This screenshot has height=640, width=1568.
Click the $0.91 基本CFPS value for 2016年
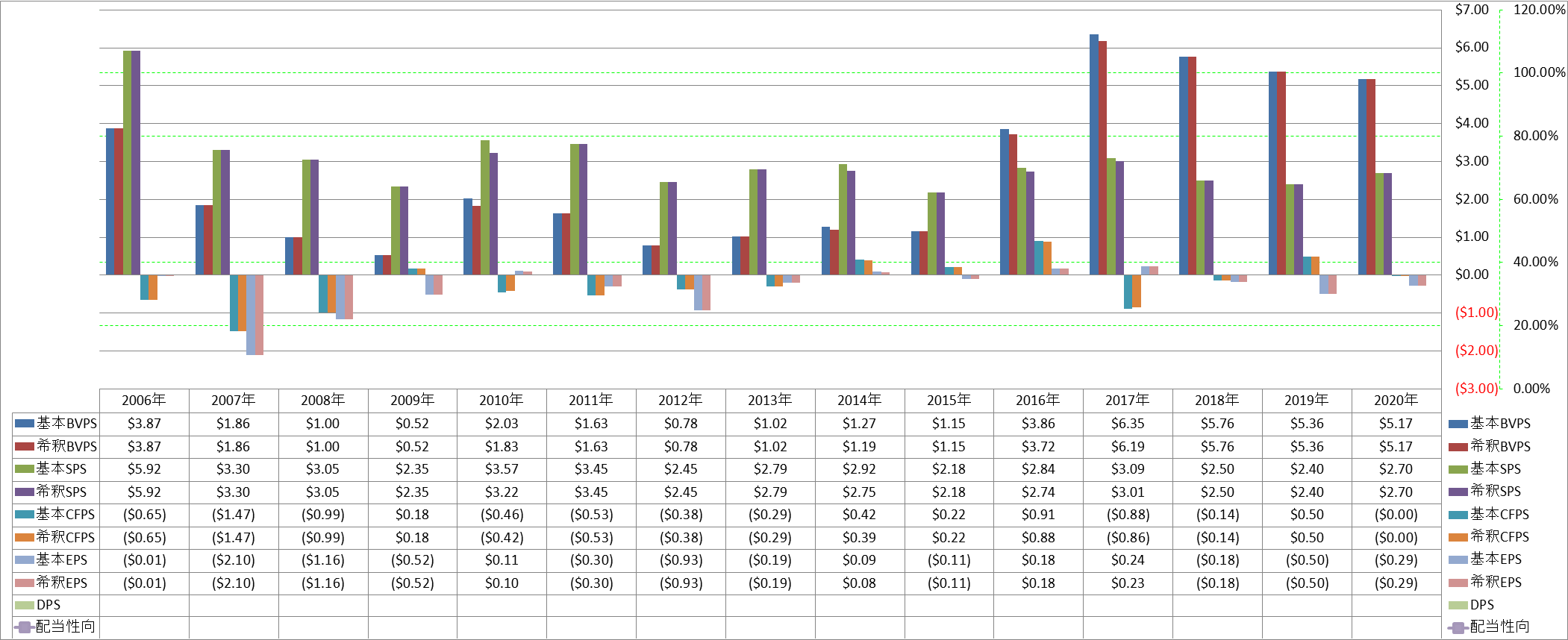[x=1038, y=515]
